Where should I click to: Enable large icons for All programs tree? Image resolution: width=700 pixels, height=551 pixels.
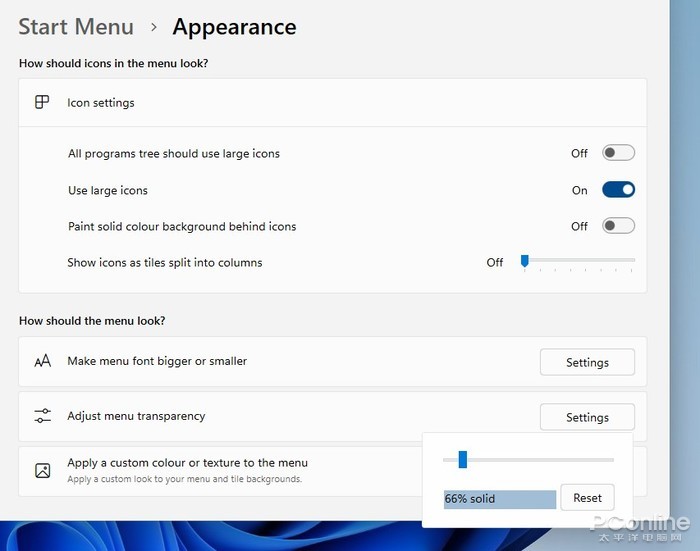pyautogui.click(x=618, y=153)
